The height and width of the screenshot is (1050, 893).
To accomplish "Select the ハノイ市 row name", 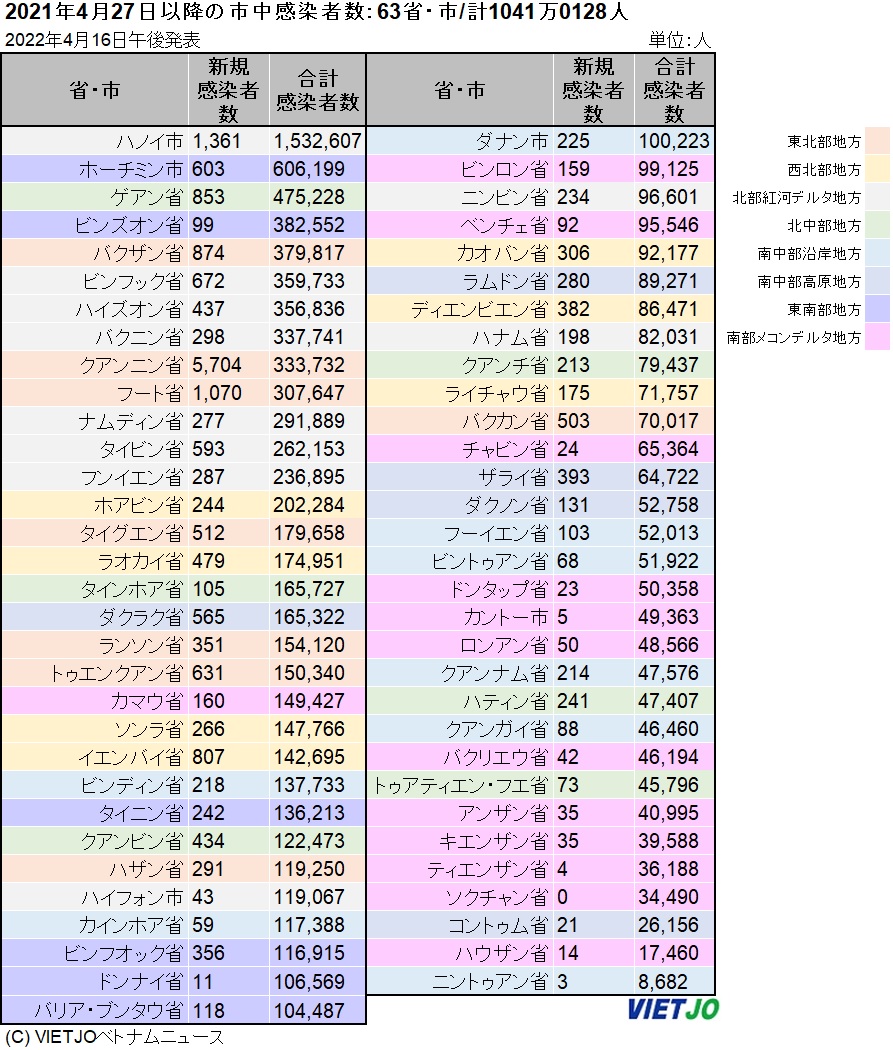I will [149, 141].
